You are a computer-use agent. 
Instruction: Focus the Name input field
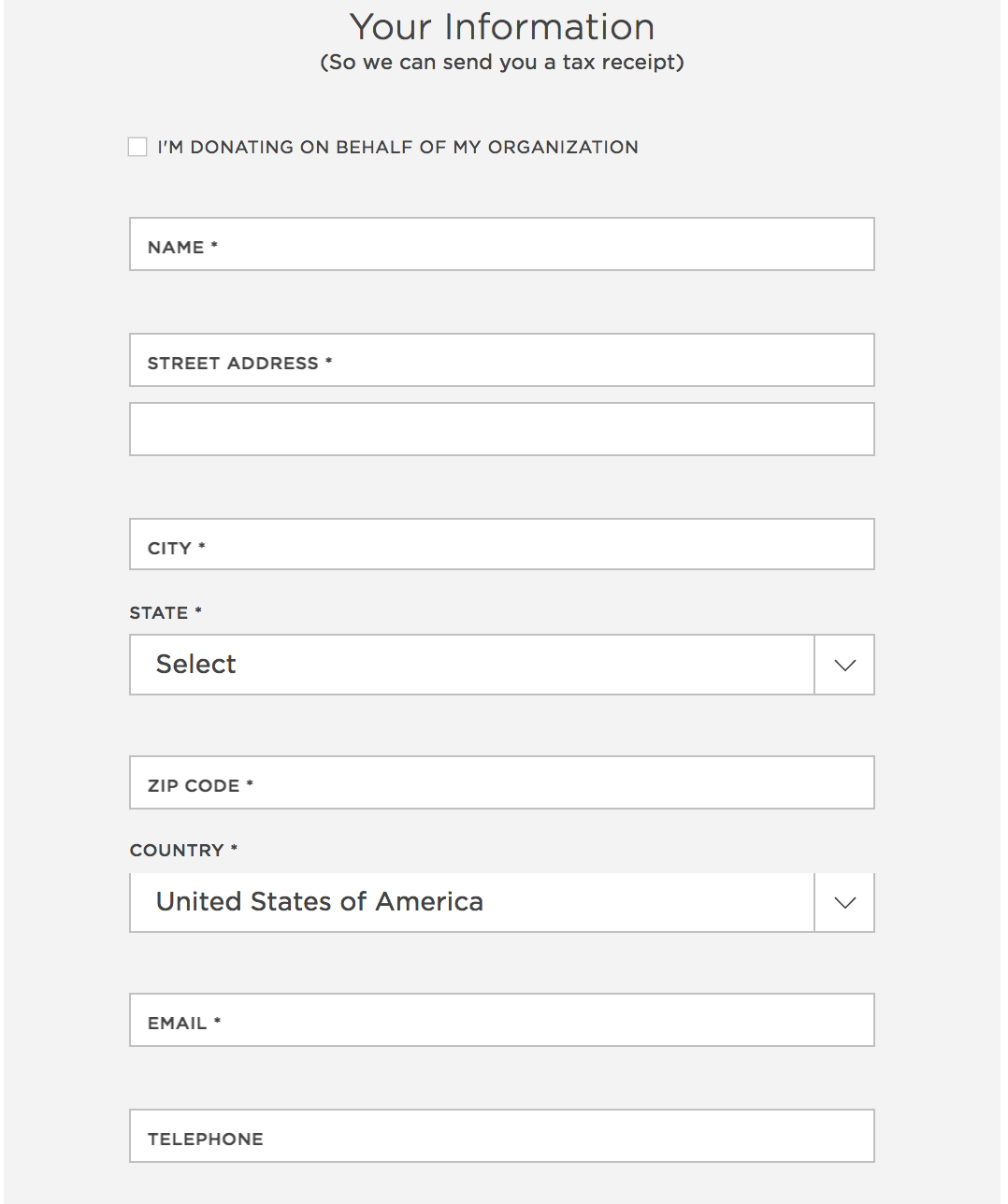coord(501,245)
